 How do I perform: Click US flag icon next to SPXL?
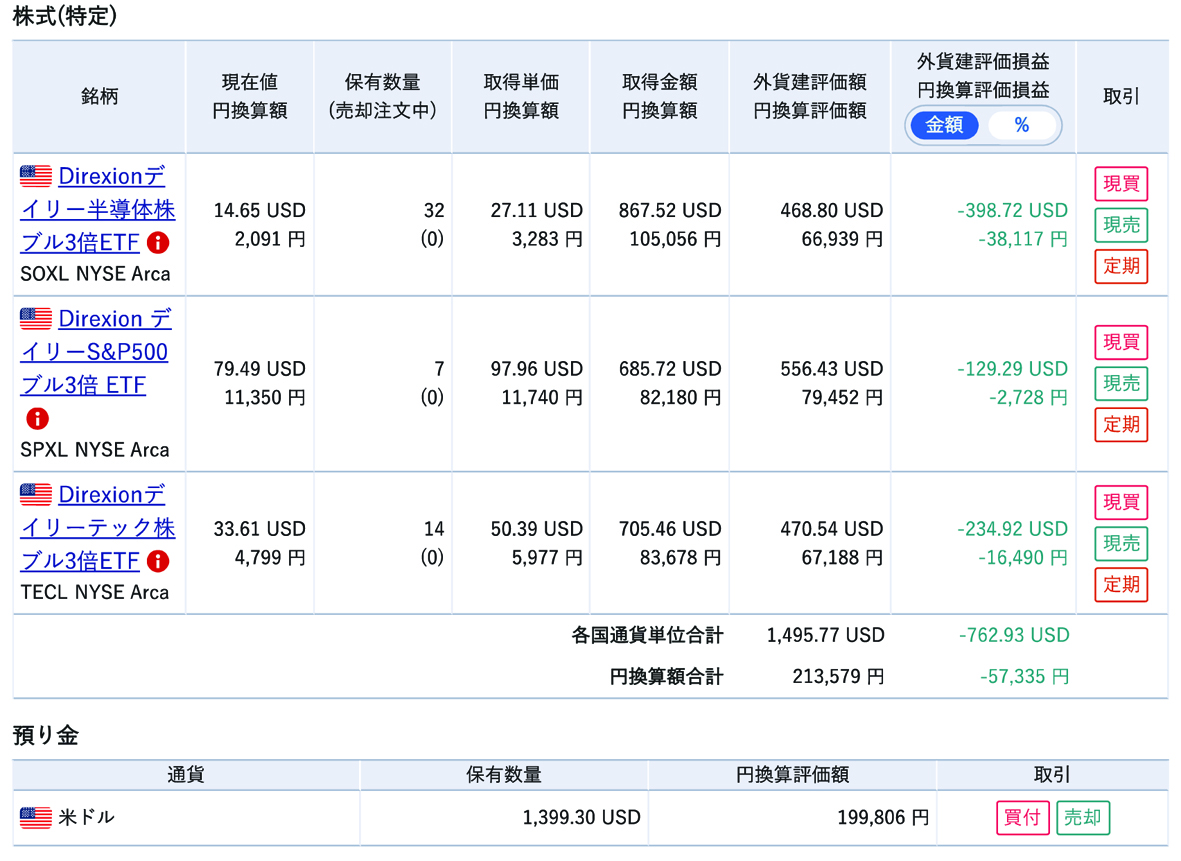[x=36, y=320]
